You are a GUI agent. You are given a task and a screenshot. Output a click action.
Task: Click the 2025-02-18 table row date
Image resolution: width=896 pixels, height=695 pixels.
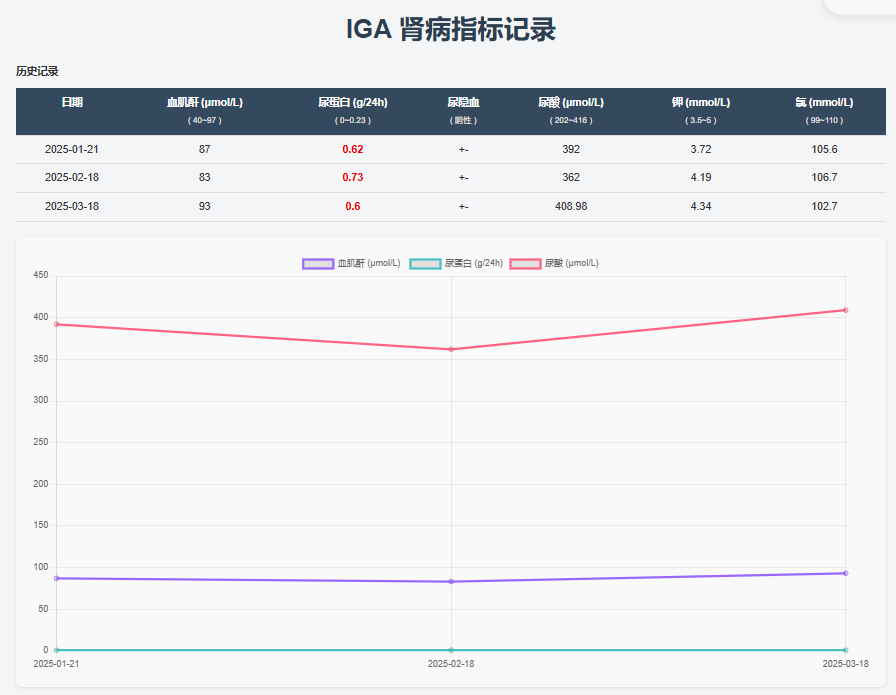coord(72,177)
